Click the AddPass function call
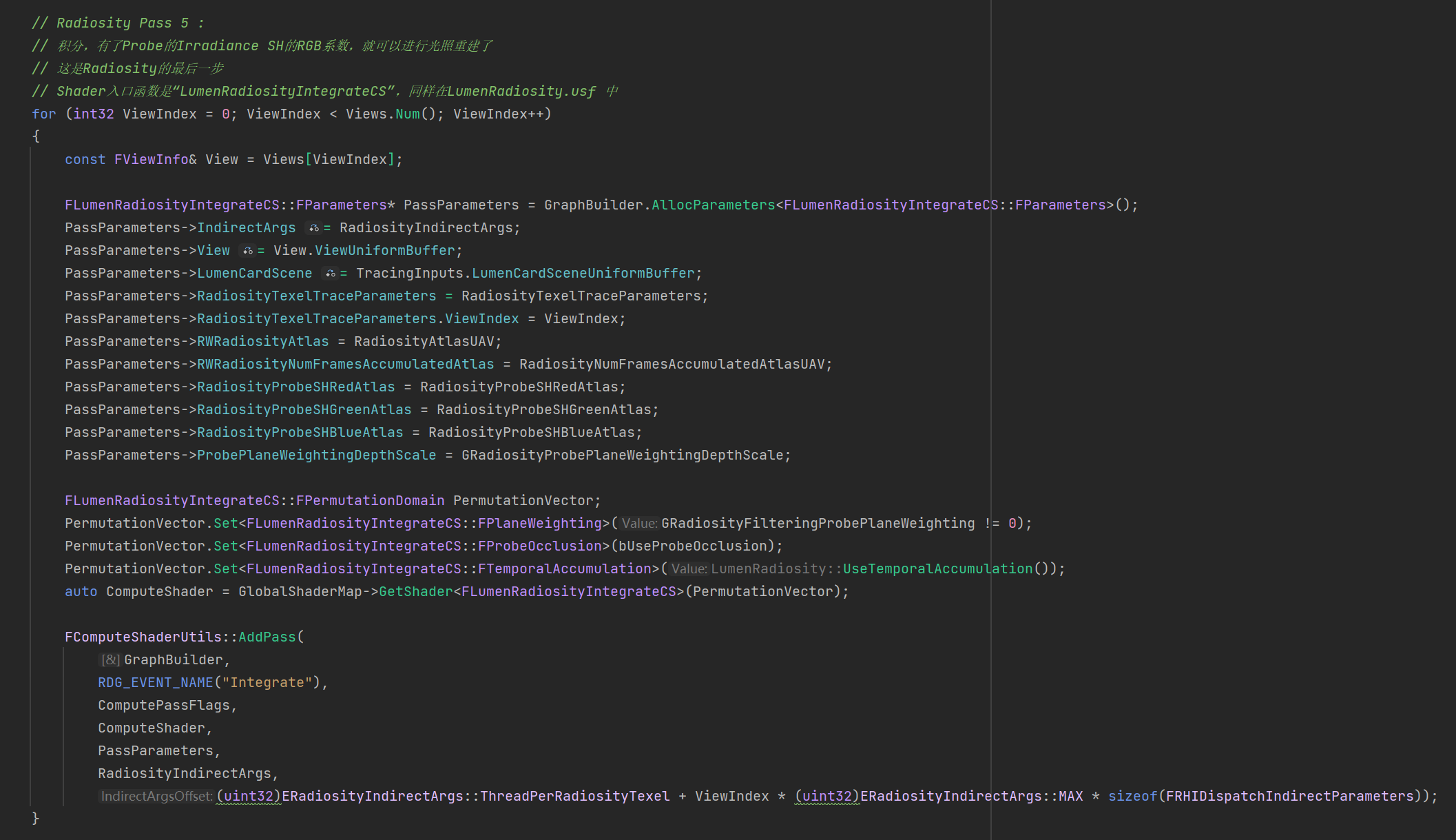Viewport: 1456px width, 840px height. coord(267,637)
